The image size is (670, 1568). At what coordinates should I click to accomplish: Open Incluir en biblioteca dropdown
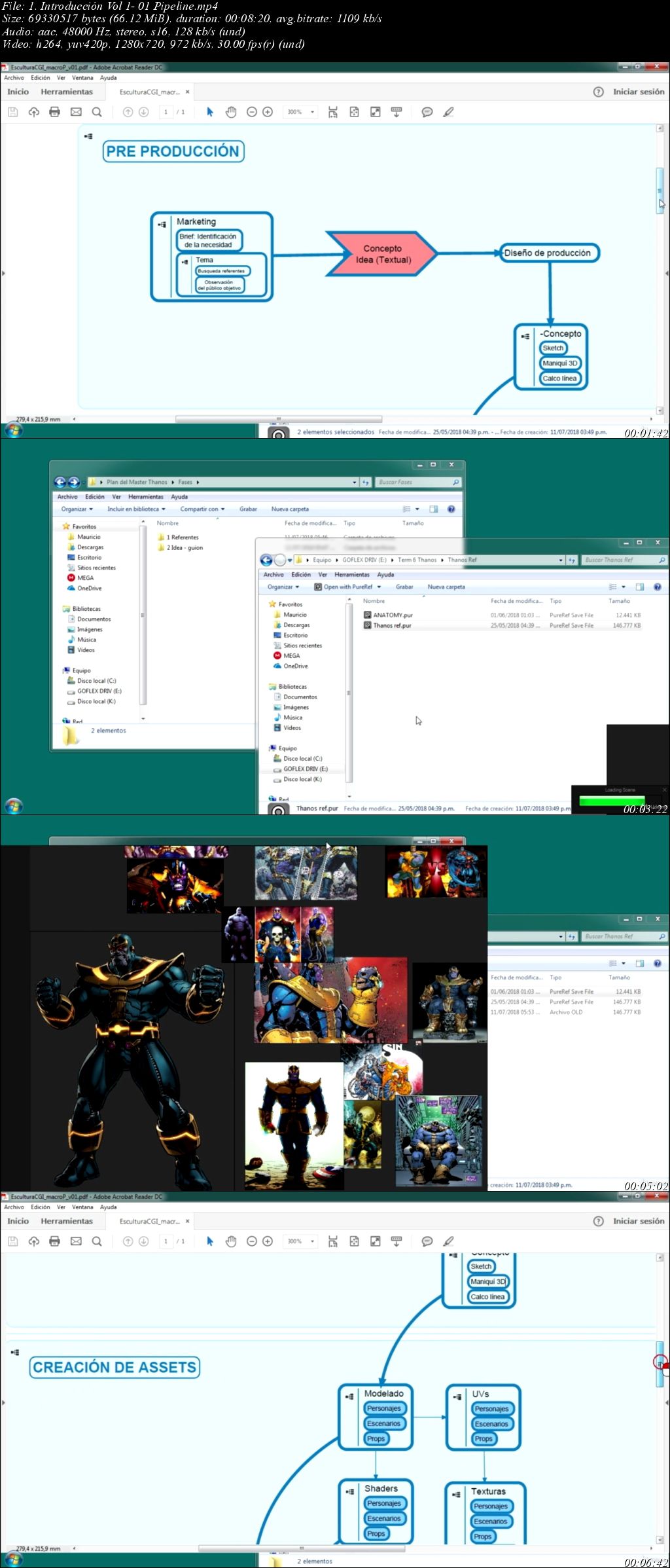(136, 509)
